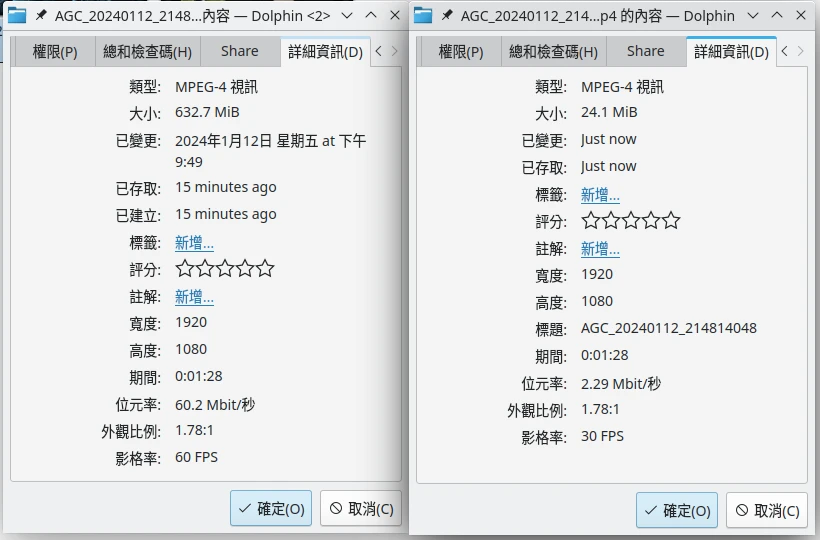Click duration 0:01:28 in right window
This screenshot has width=820, height=540.
coord(605,355)
